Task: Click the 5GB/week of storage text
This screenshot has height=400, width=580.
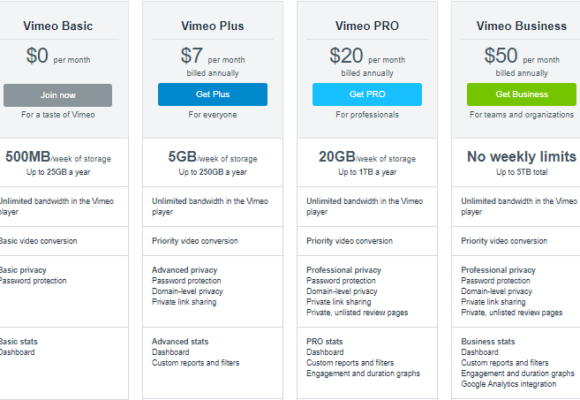Action: point(213,157)
